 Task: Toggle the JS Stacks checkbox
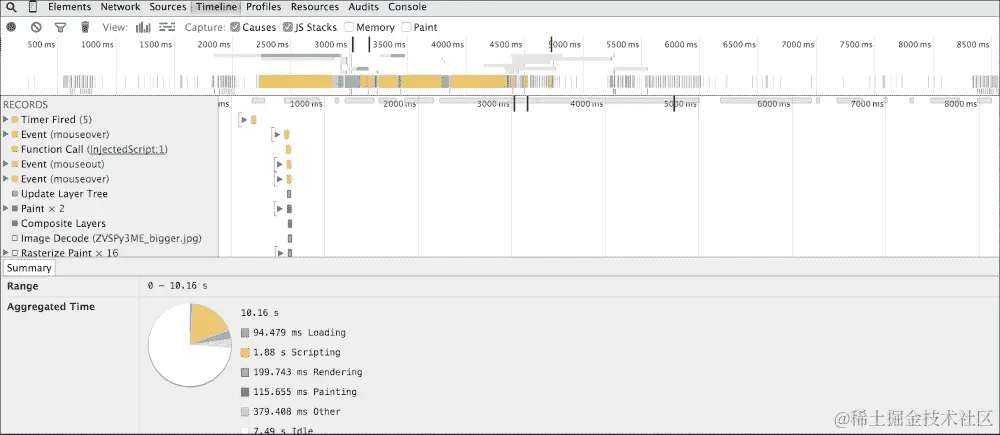pos(288,27)
